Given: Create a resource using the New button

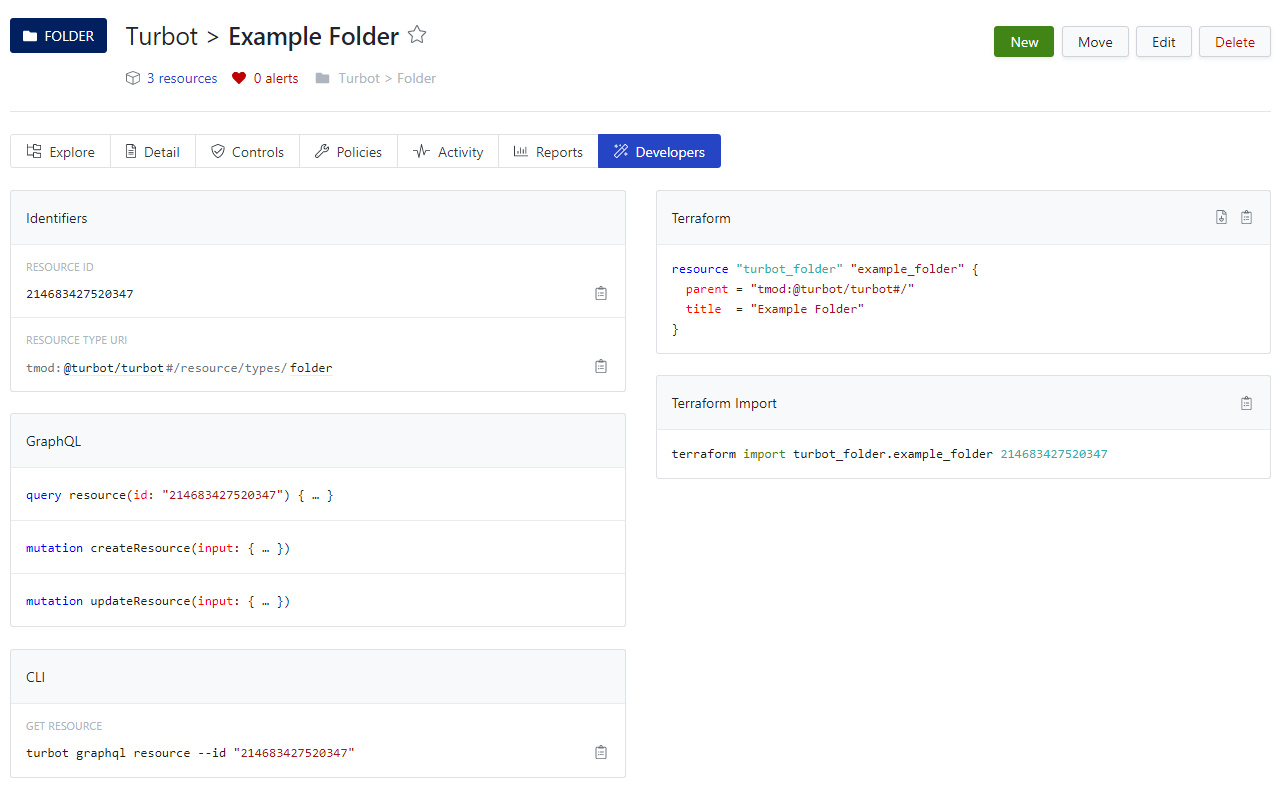Looking at the screenshot, I should pyautogui.click(x=1023, y=41).
